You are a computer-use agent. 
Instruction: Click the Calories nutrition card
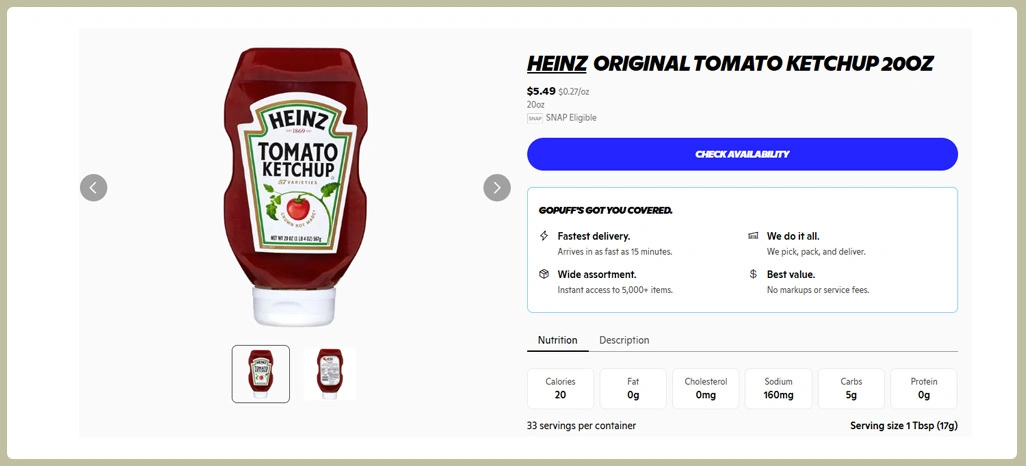(560, 388)
